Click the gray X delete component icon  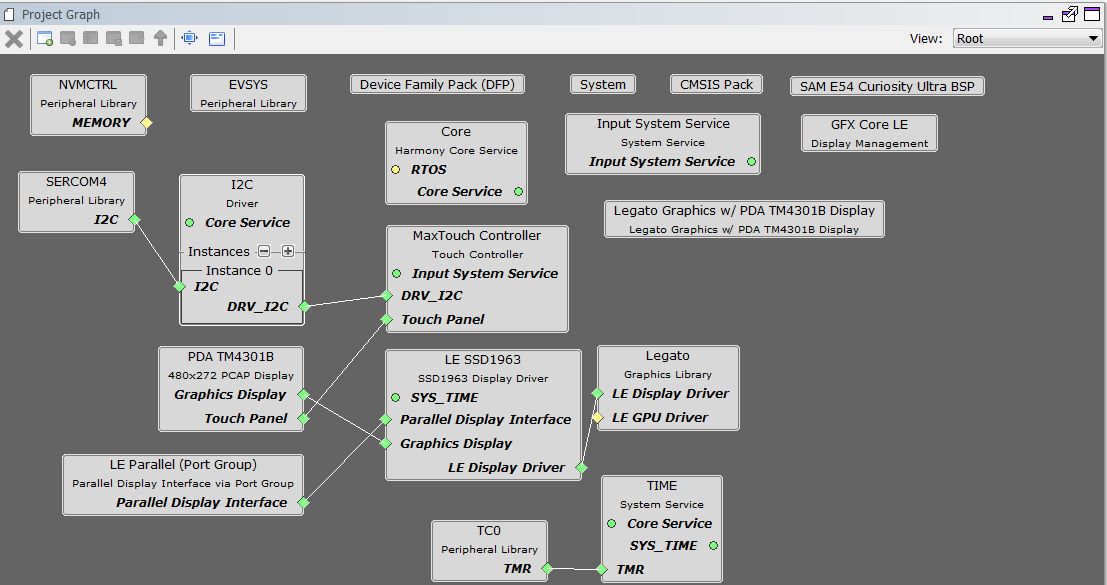coord(13,39)
